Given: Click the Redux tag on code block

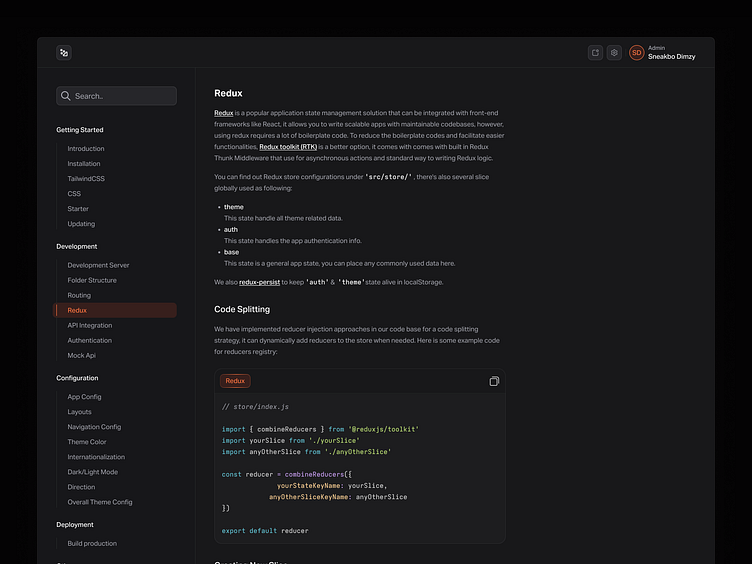Looking at the screenshot, I should (x=235, y=381).
